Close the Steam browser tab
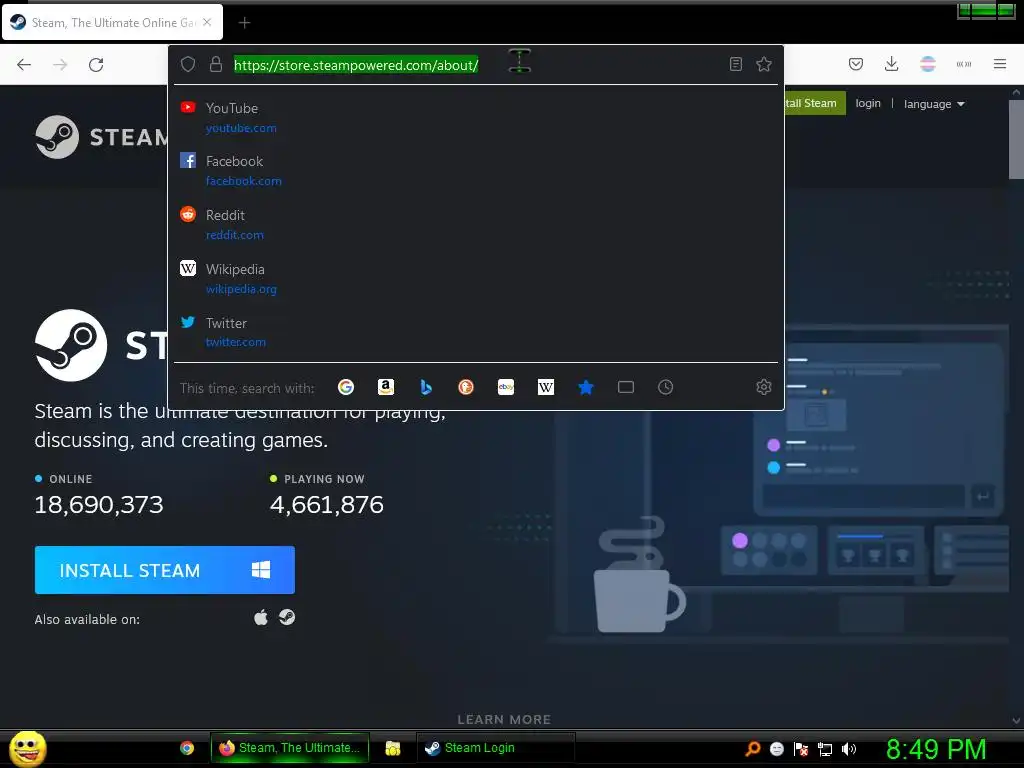 tap(207, 22)
